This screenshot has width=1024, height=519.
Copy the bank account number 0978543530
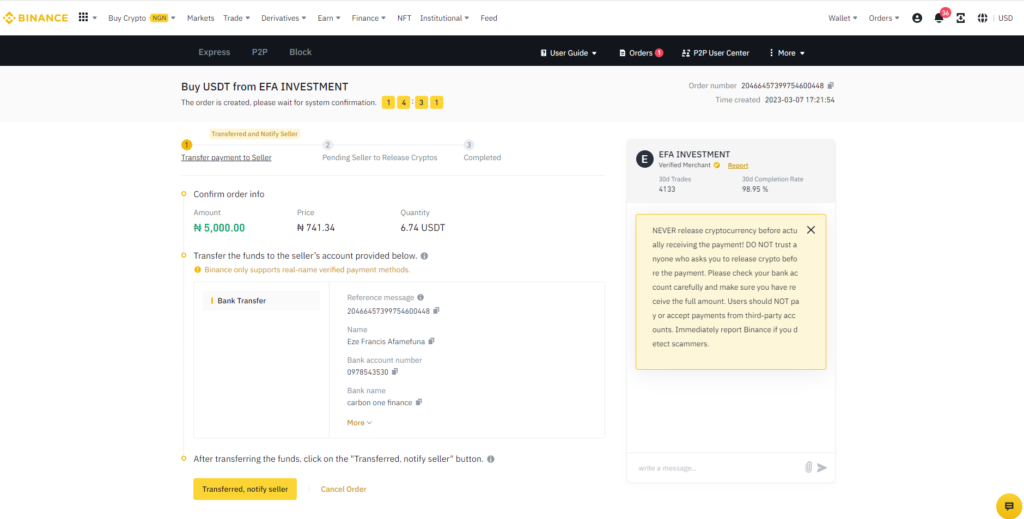point(394,372)
